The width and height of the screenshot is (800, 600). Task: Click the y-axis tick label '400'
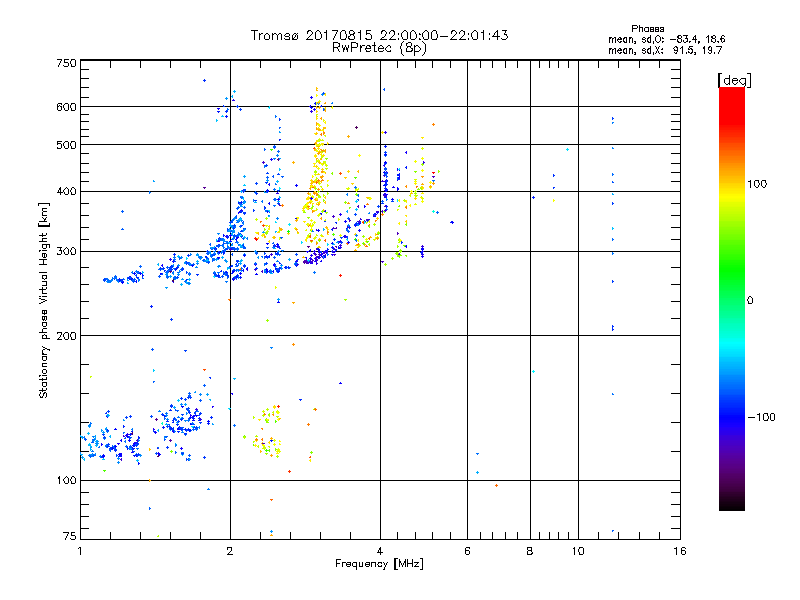67,192
